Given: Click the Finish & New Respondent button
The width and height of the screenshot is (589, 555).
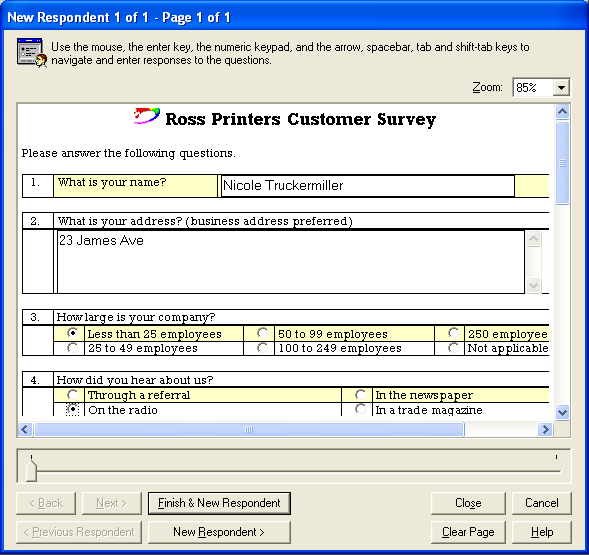Looking at the screenshot, I should [x=219, y=503].
